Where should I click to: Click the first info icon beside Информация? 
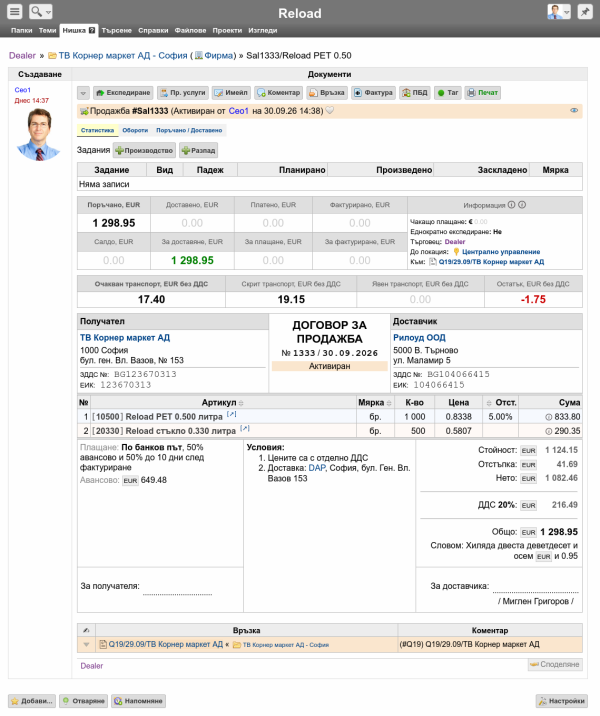coord(511,205)
